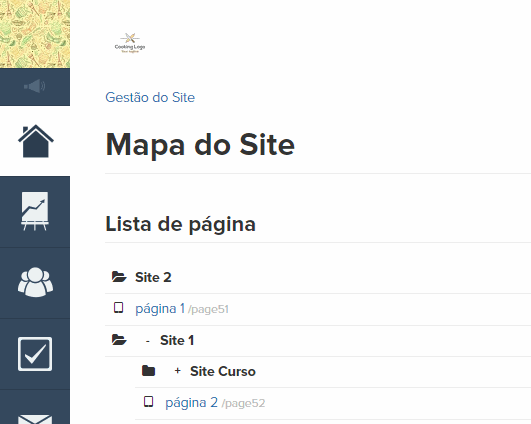Click the Cooking Logo image
The height and width of the screenshot is (424, 531).
pos(130,43)
